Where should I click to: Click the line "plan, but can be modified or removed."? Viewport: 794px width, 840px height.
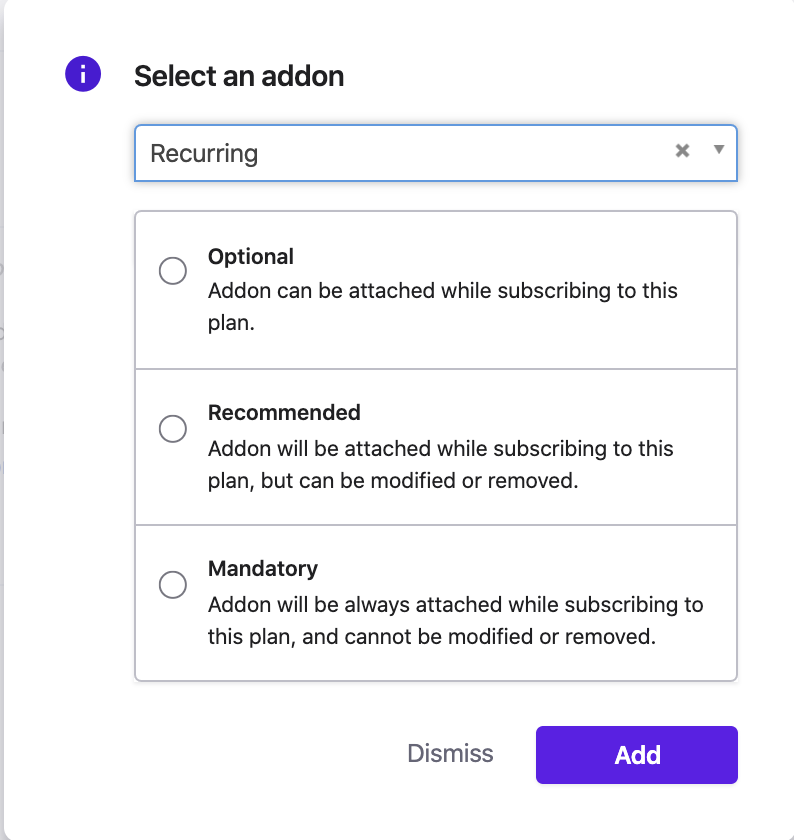pos(393,481)
